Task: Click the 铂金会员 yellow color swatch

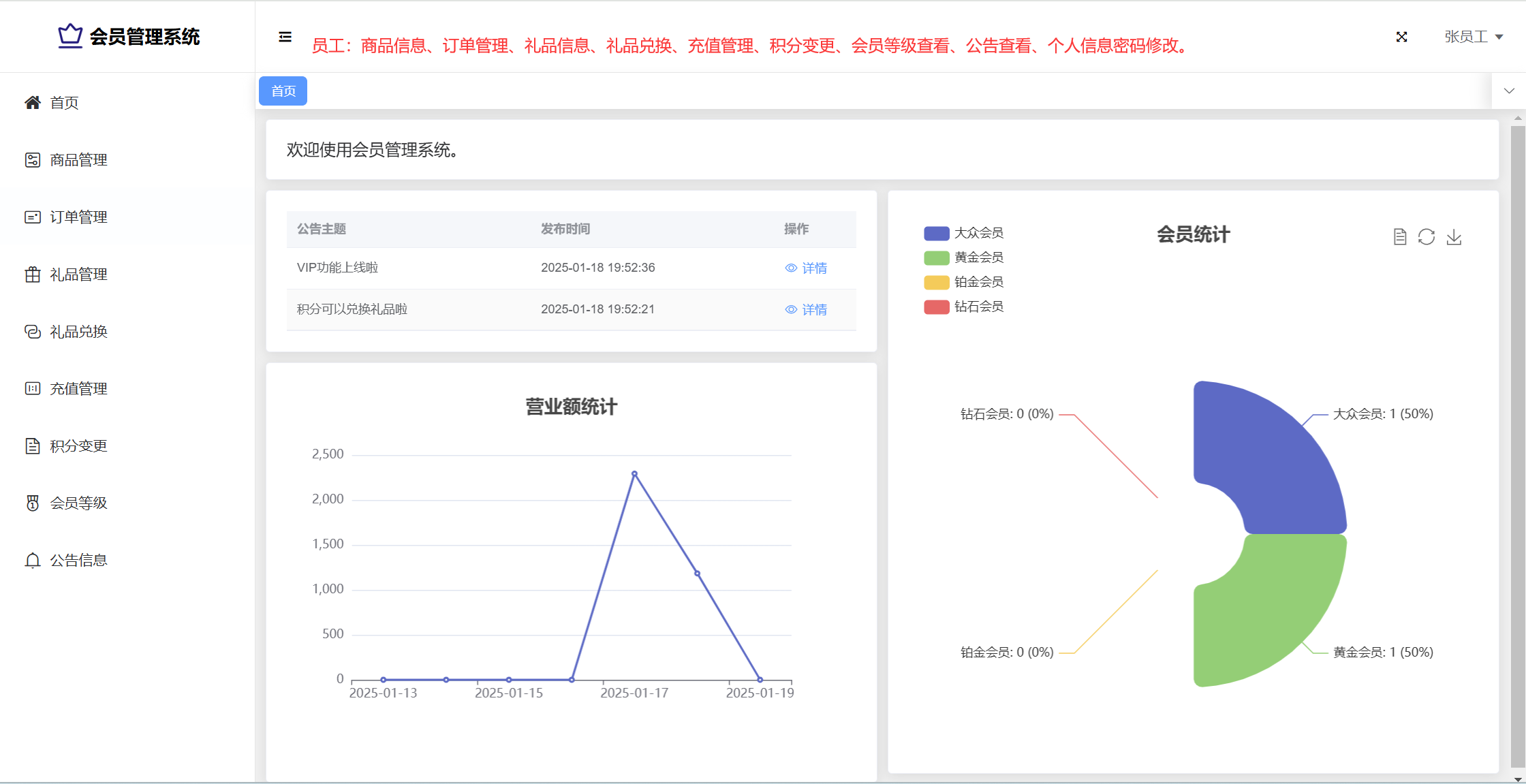Action: coord(936,282)
